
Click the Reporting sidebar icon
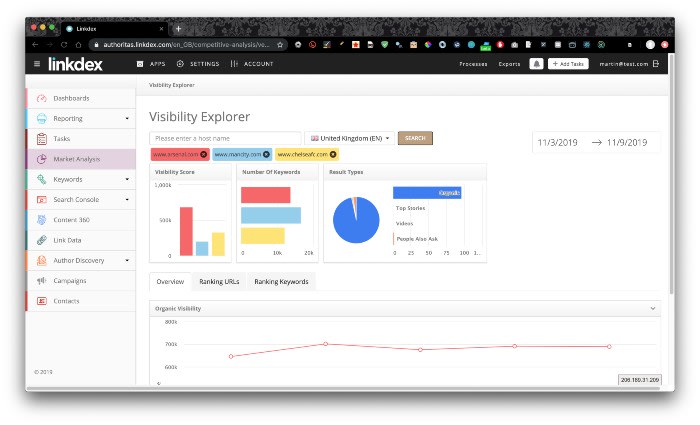point(42,118)
